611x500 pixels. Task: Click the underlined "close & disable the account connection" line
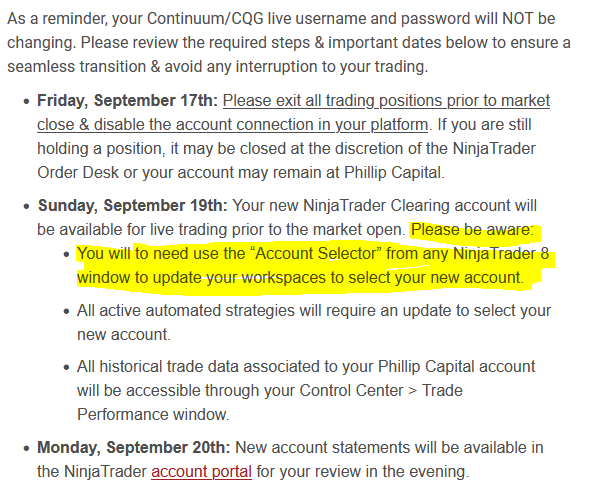pos(232,125)
